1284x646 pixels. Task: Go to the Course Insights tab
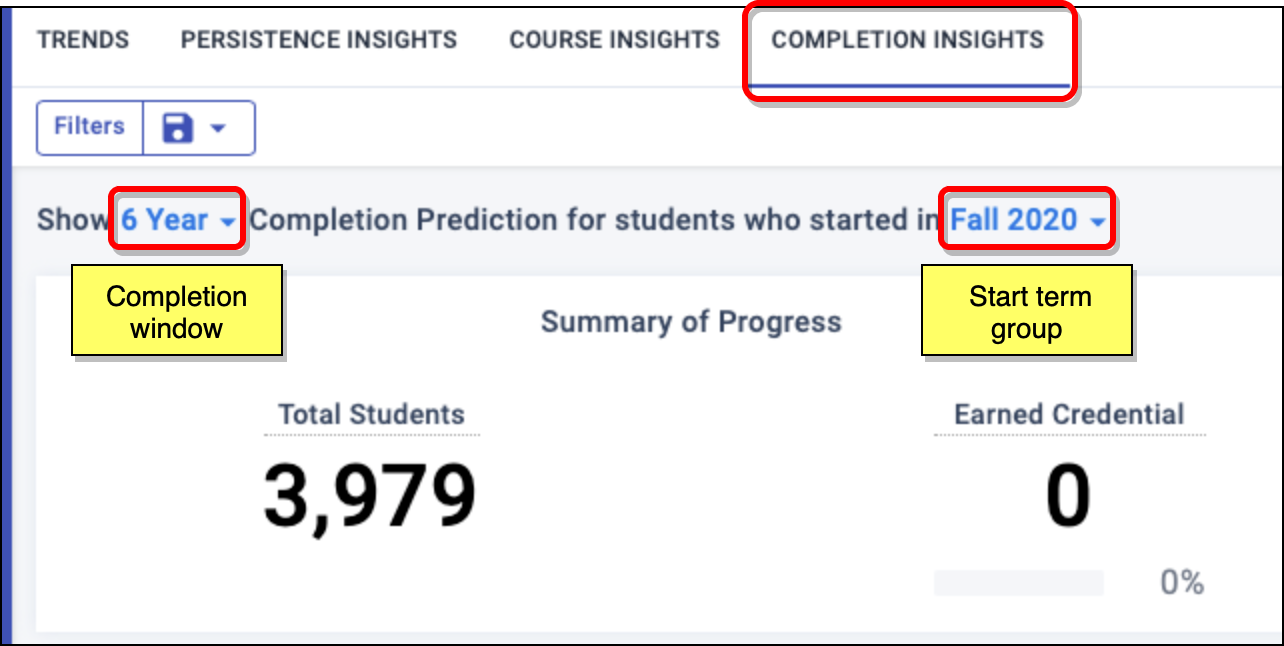tap(614, 40)
